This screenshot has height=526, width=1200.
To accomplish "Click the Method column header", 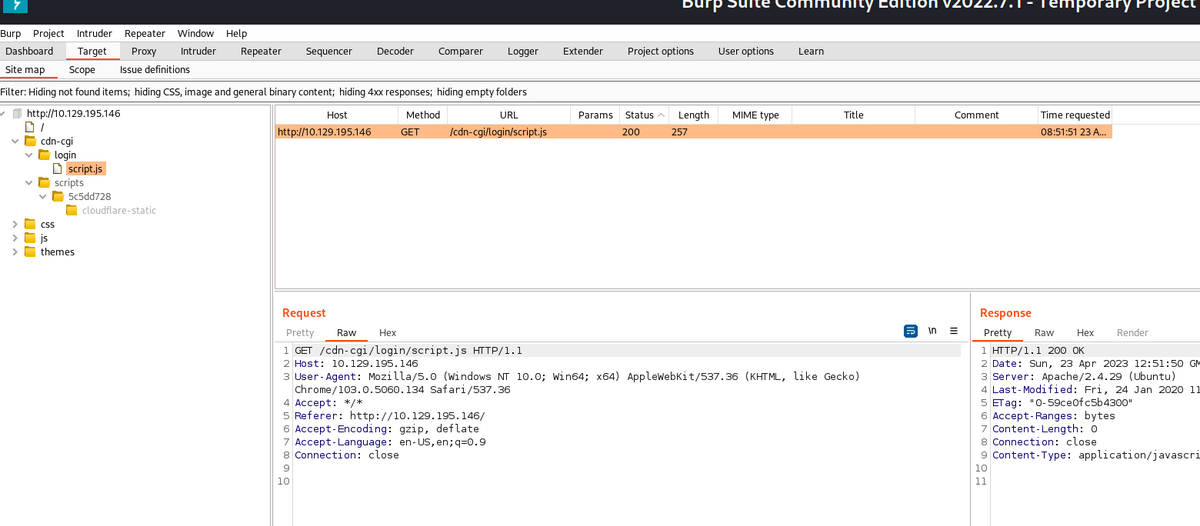I will (423, 115).
